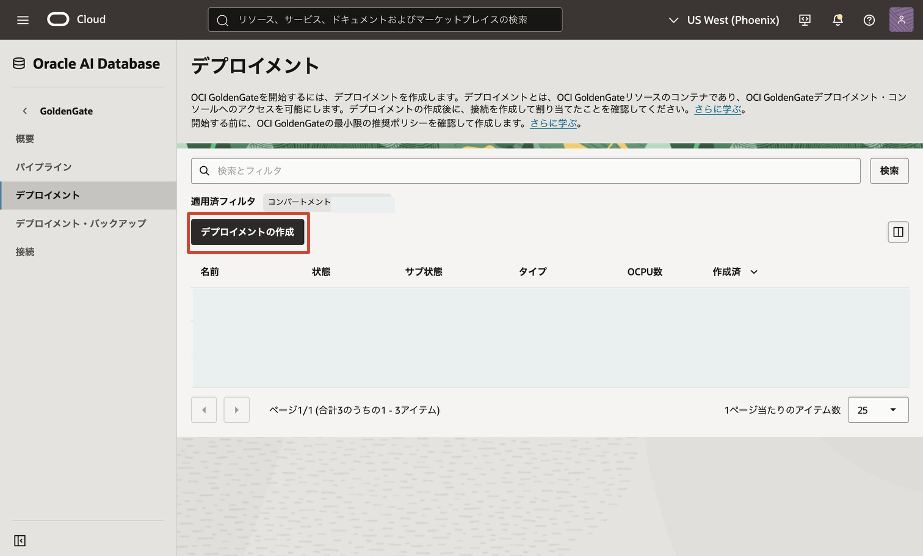
Task: Click the 検索 button
Action: pyautogui.click(x=889, y=171)
